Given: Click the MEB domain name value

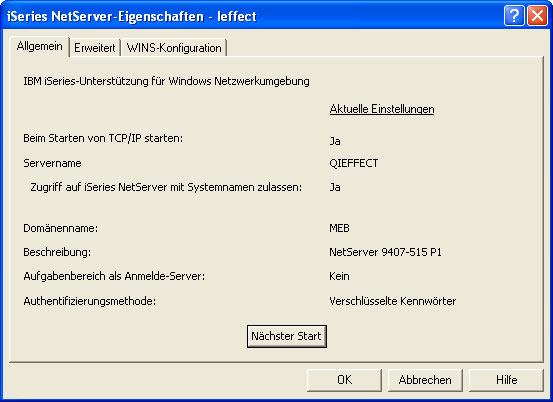Looking at the screenshot, I should [339, 228].
